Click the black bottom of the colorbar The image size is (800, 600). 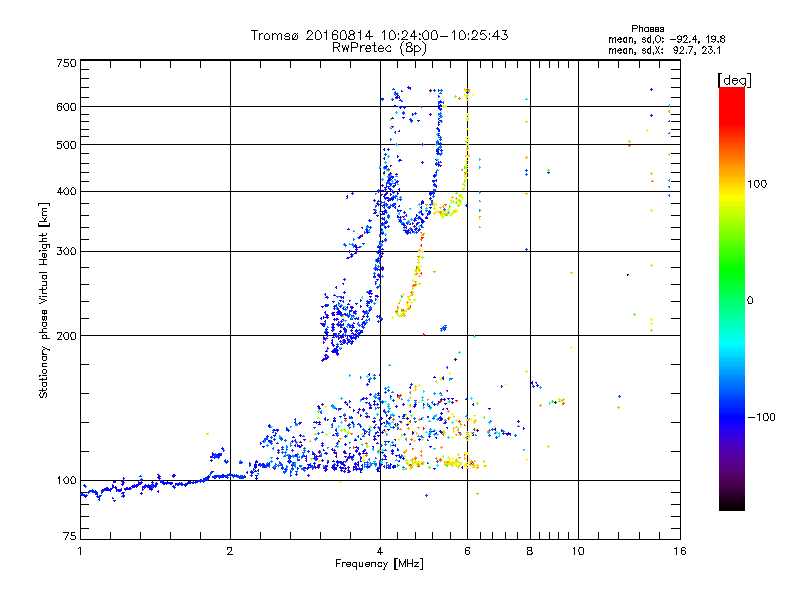click(732, 503)
